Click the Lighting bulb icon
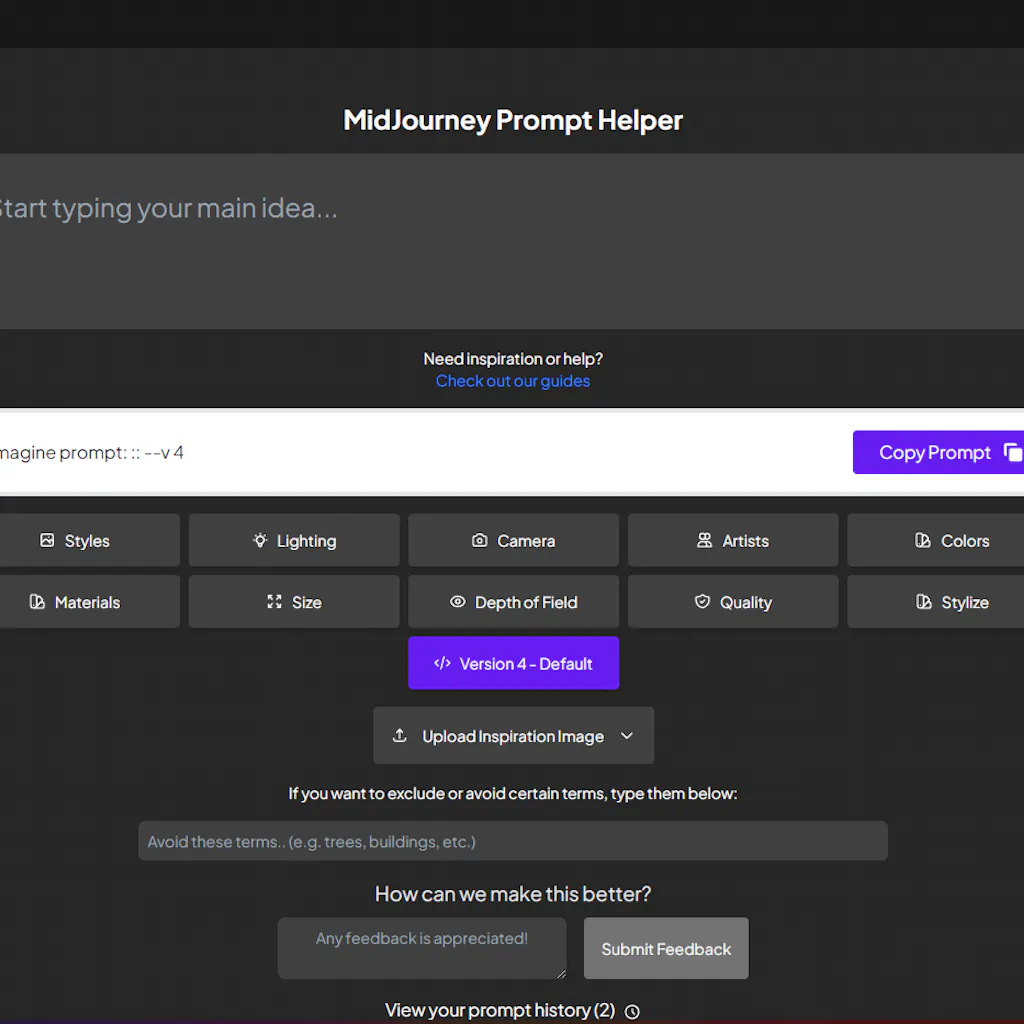Image resolution: width=1024 pixels, height=1024 pixels. pos(260,540)
